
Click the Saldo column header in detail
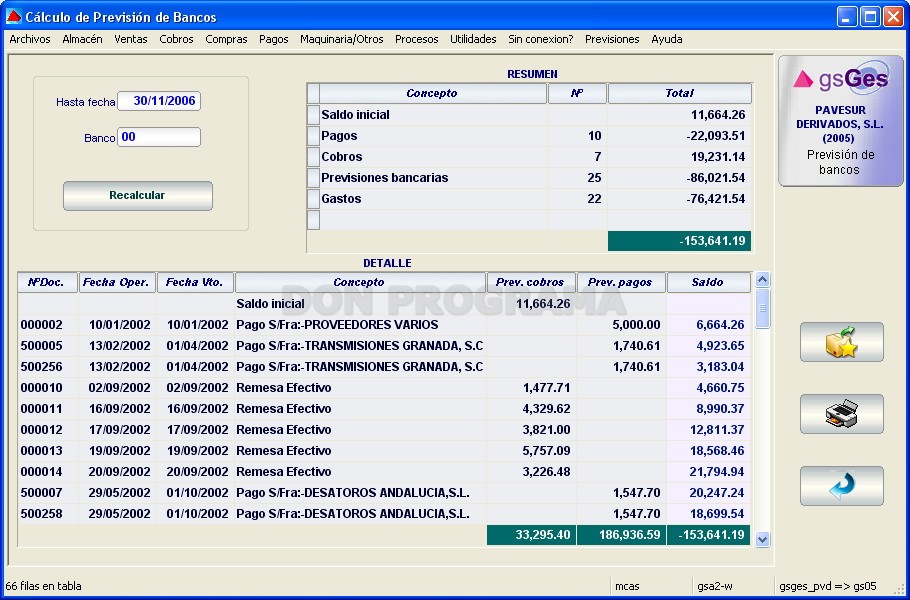coord(709,283)
